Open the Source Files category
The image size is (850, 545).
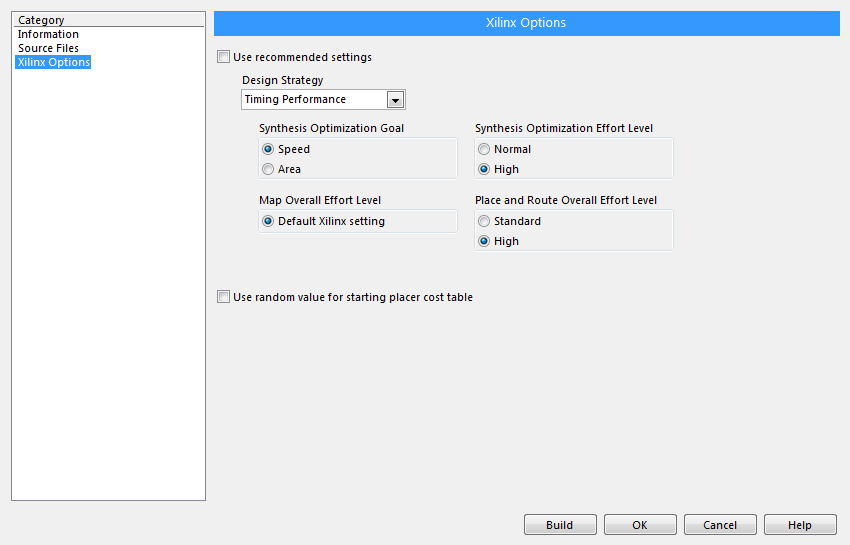coord(48,48)
